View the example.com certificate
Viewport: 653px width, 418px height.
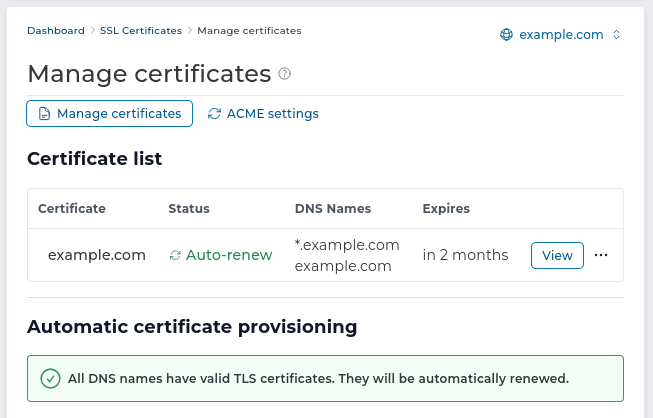click(x=557, y=255)
